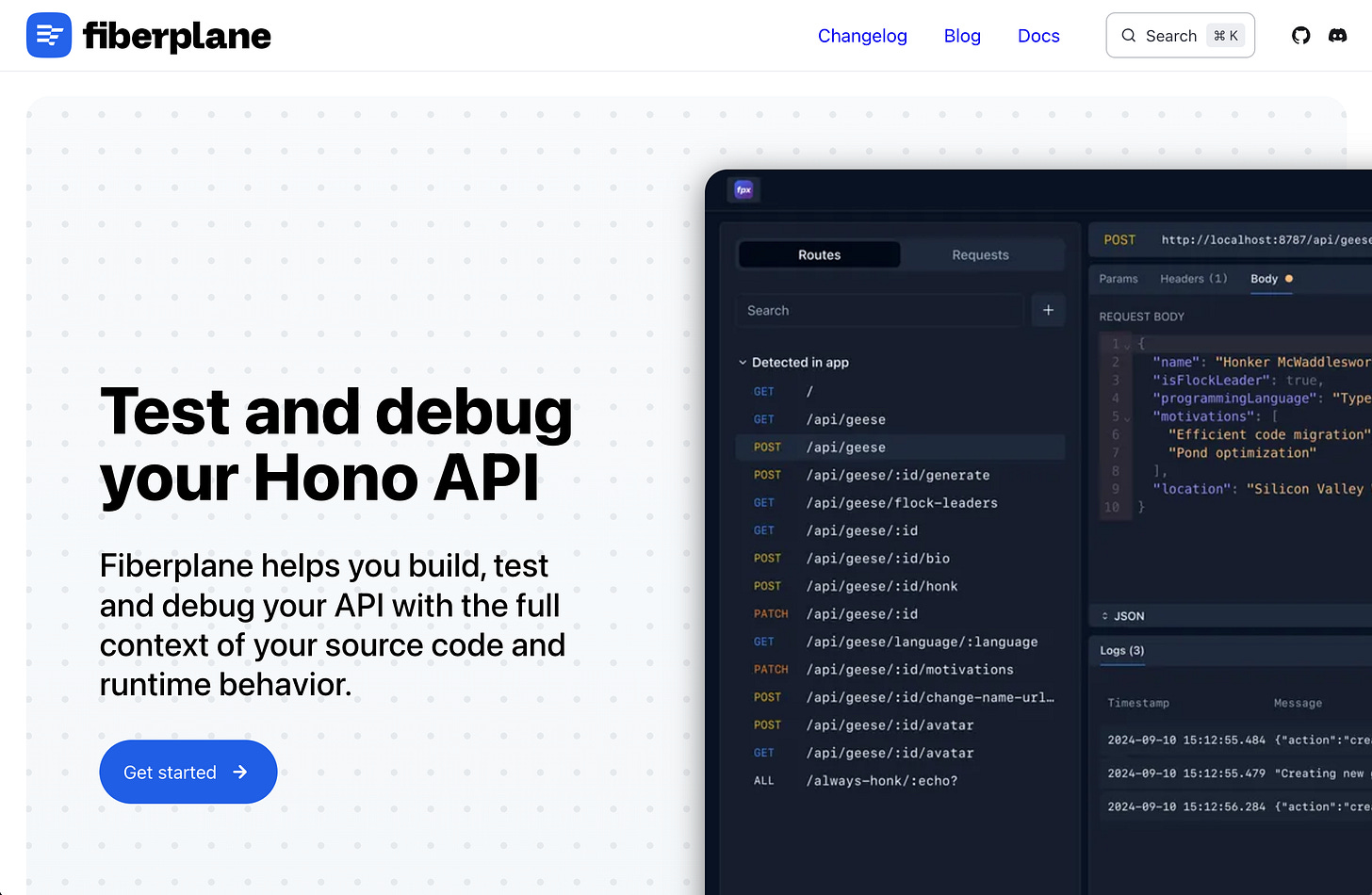Open the GitHub icon link
The height and width of the screenshot is (895, 1372).
point(1300,36)
